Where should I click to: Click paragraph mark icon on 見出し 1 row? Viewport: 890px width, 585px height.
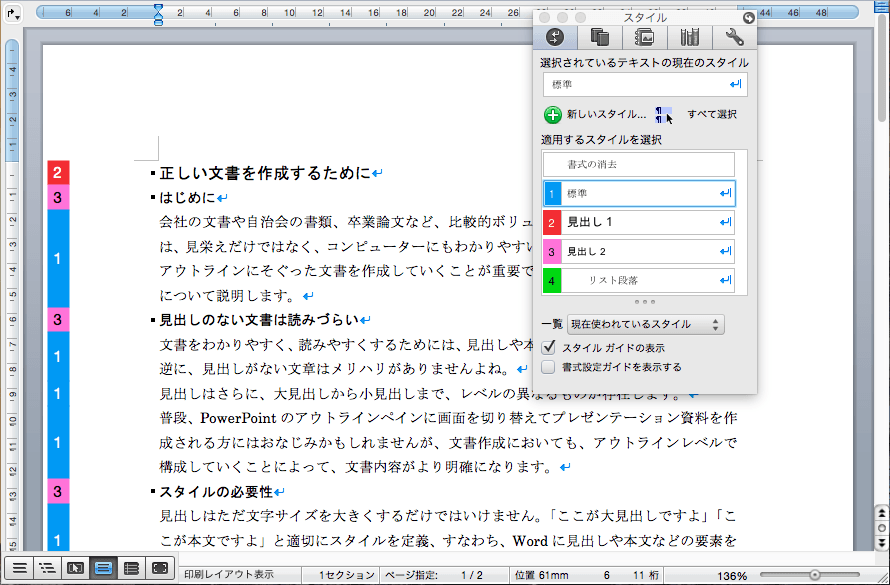(725, 222)
